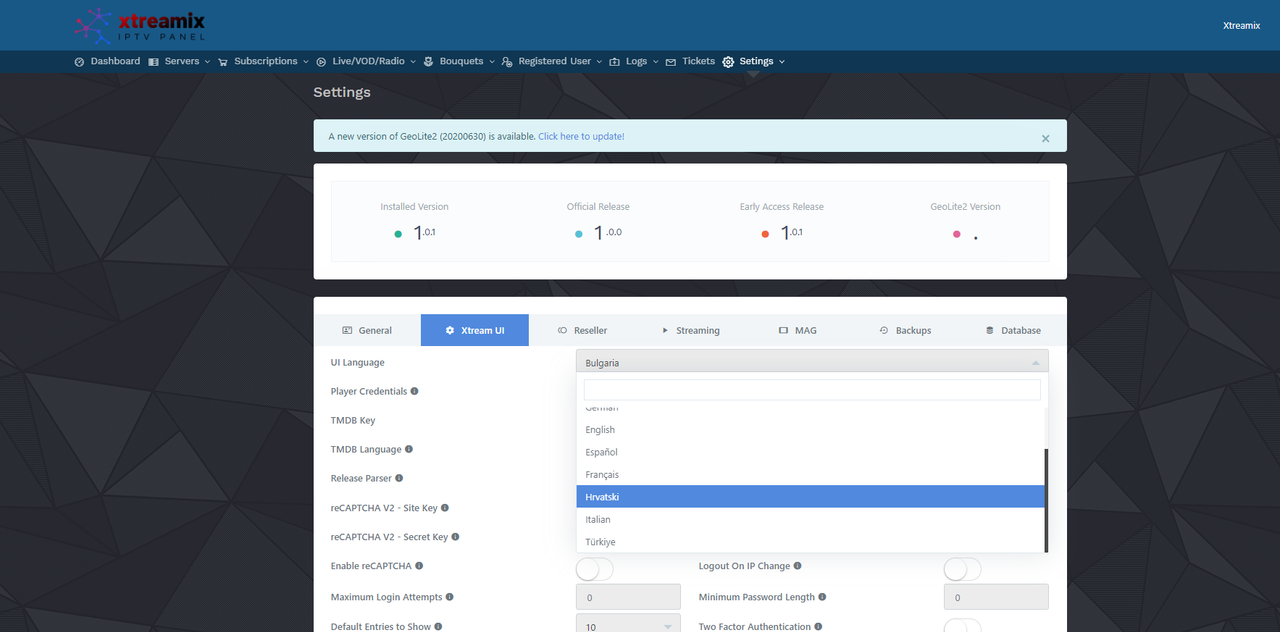The width and height of the screenshot is (1280, 632).
Task: Open the Xtreamix user account link
Action: pos(1241,26)
